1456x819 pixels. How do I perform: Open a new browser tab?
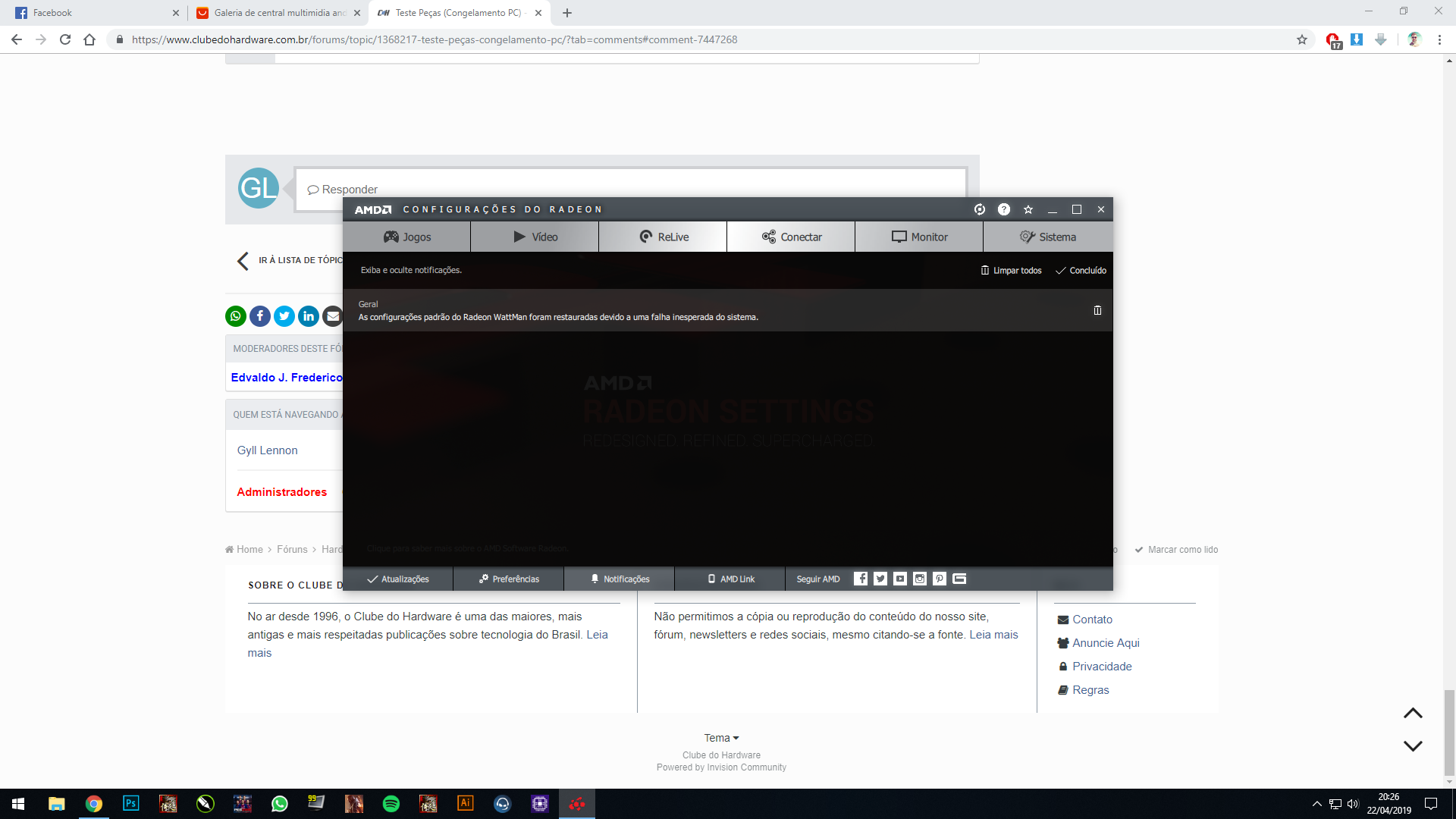click(567, 13)
